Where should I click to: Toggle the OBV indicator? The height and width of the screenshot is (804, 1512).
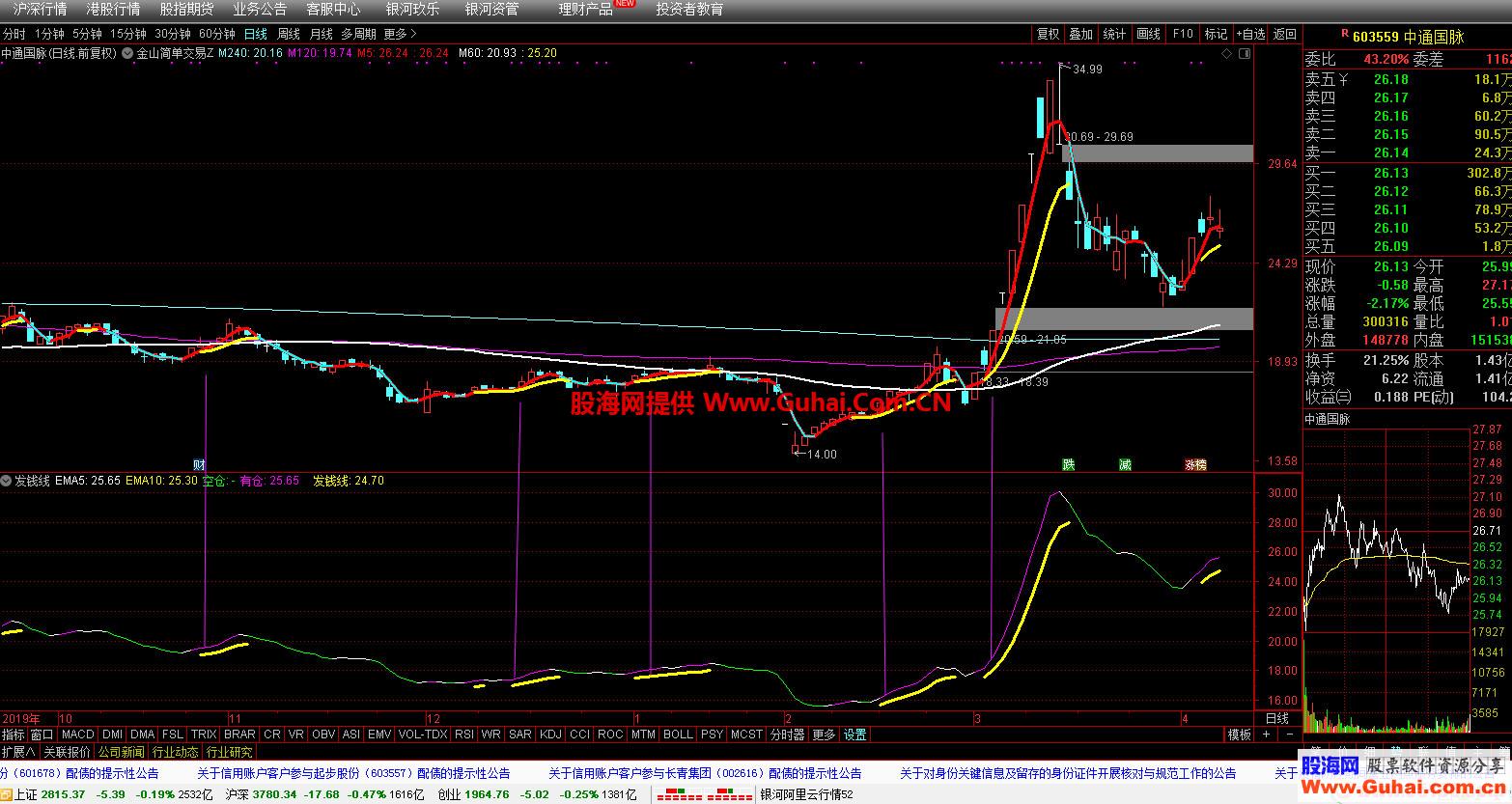(x=323, y=735)
